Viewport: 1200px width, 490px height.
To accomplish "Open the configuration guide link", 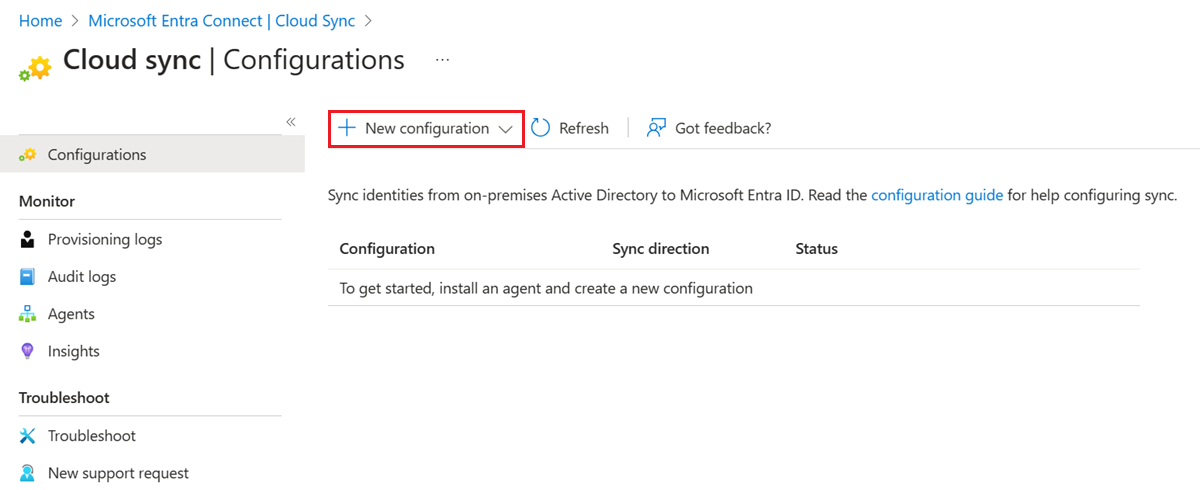I will 937,195.
